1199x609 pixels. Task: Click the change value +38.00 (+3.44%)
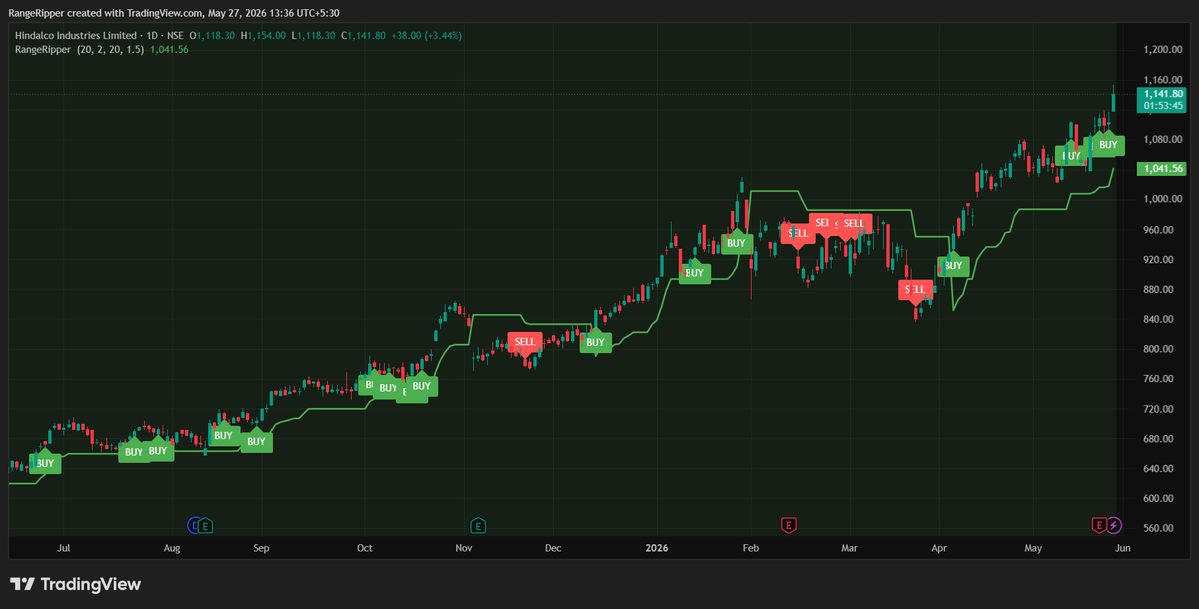pos(427,35)
